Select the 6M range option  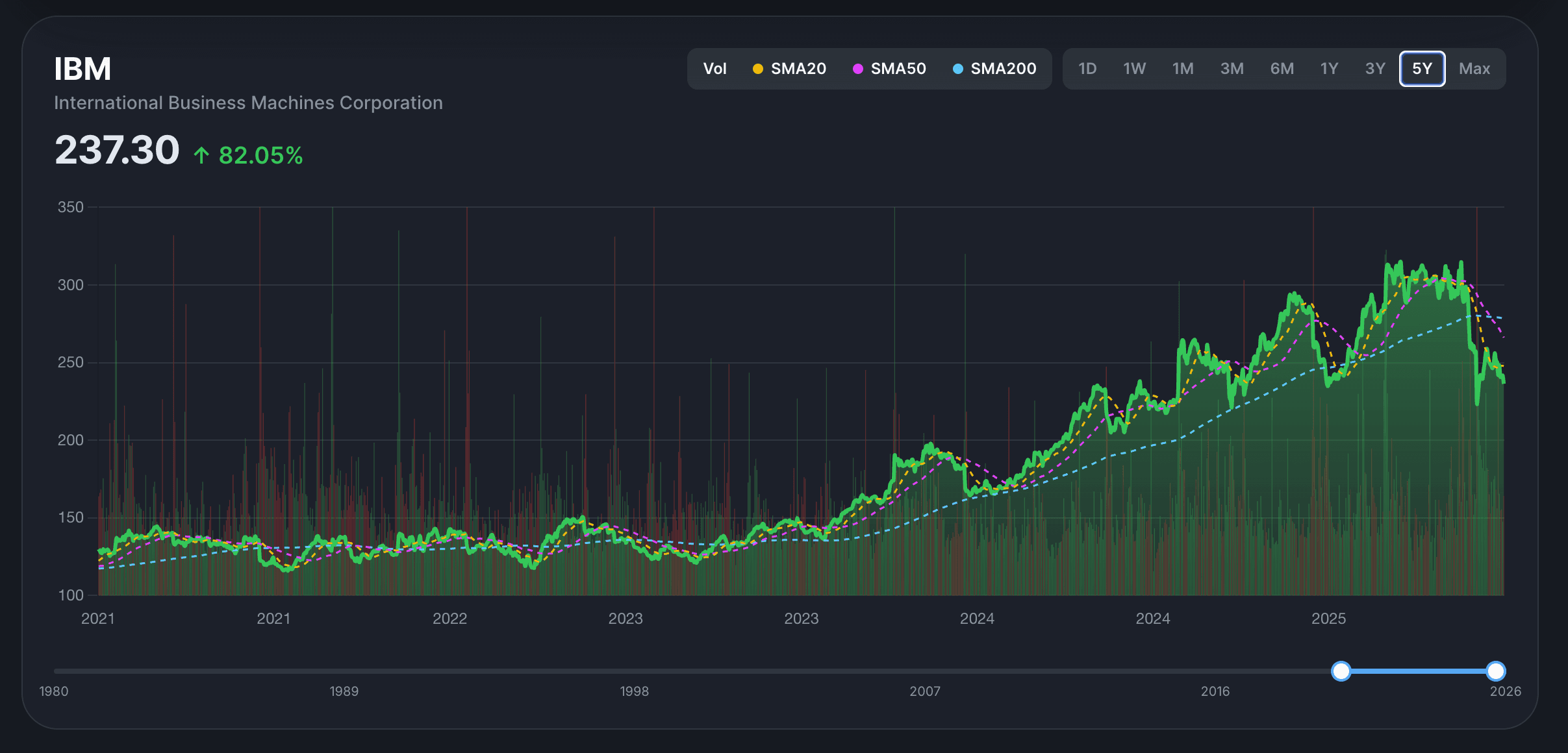coord(1282,68)
